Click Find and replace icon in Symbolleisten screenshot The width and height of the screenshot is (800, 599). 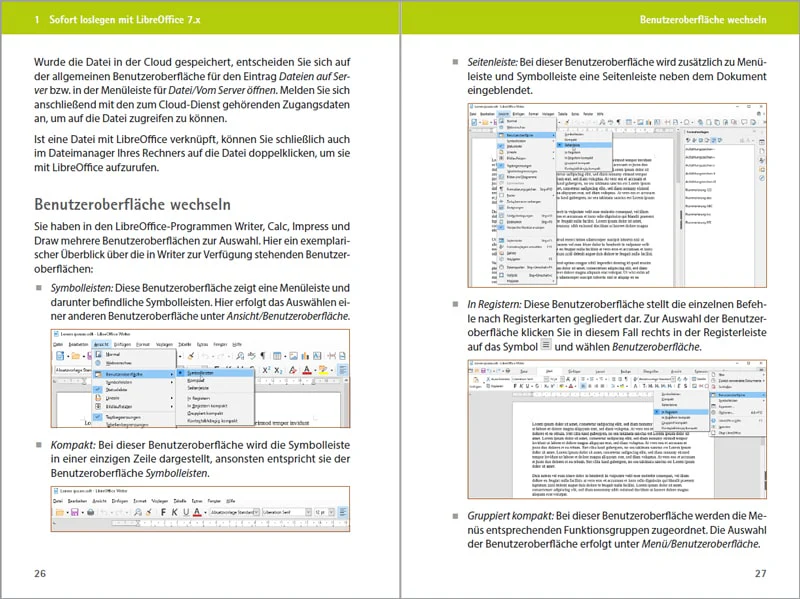[240, 356]
